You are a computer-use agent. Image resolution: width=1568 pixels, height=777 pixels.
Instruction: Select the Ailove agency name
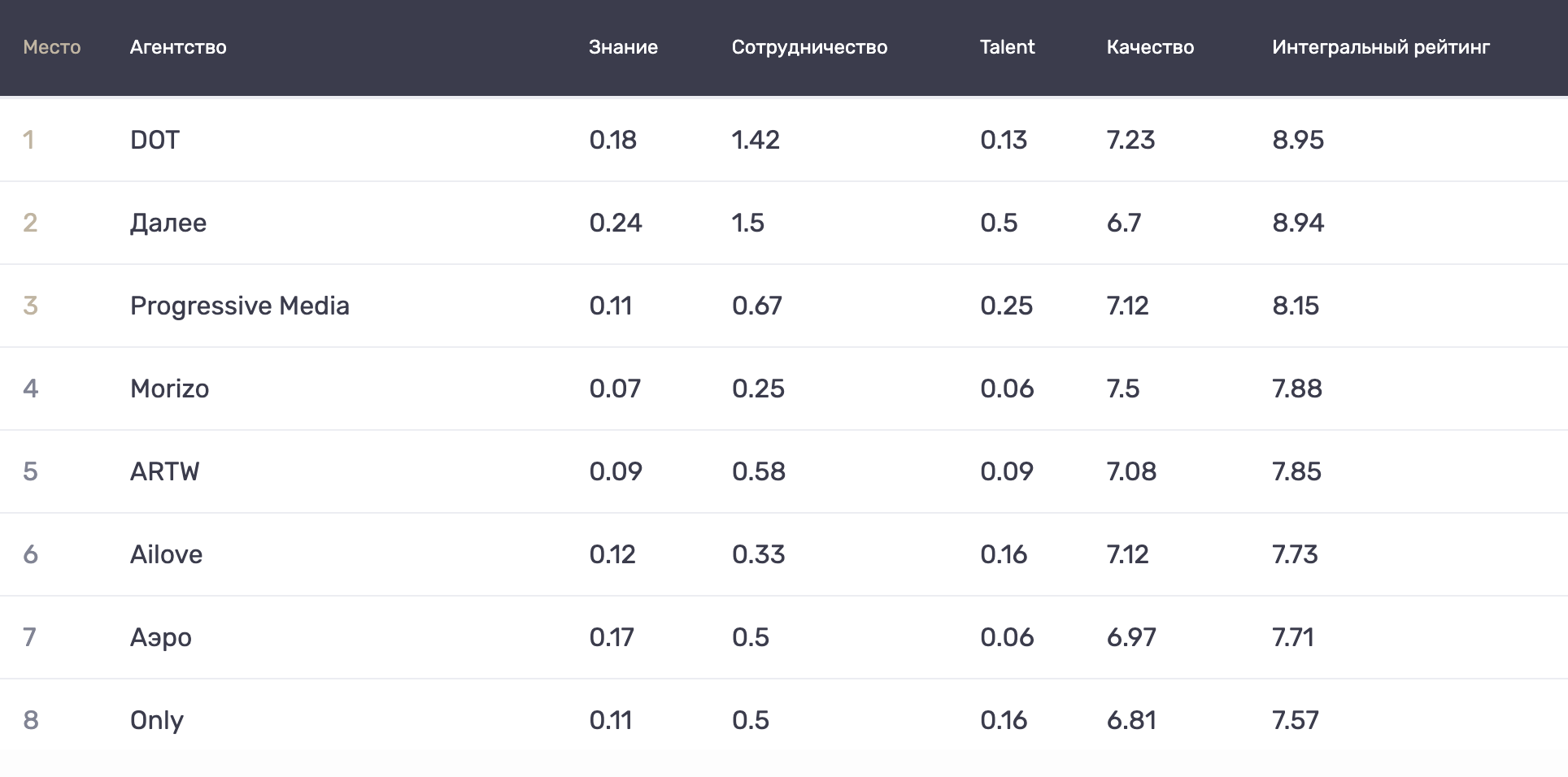(x=166, y=554)
